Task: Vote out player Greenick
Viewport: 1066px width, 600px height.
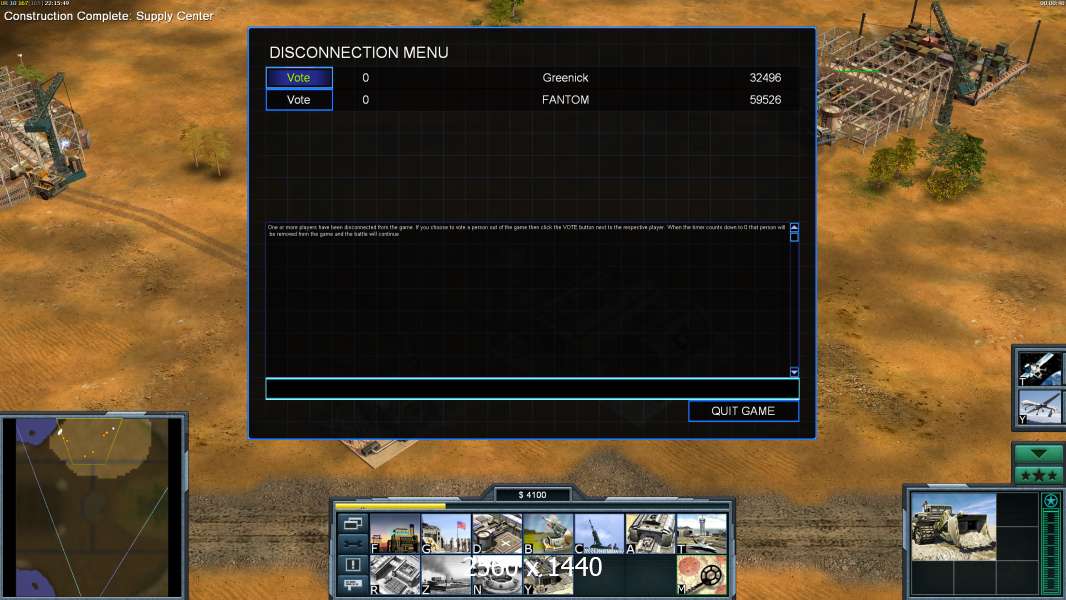Action: click(299, 77)
